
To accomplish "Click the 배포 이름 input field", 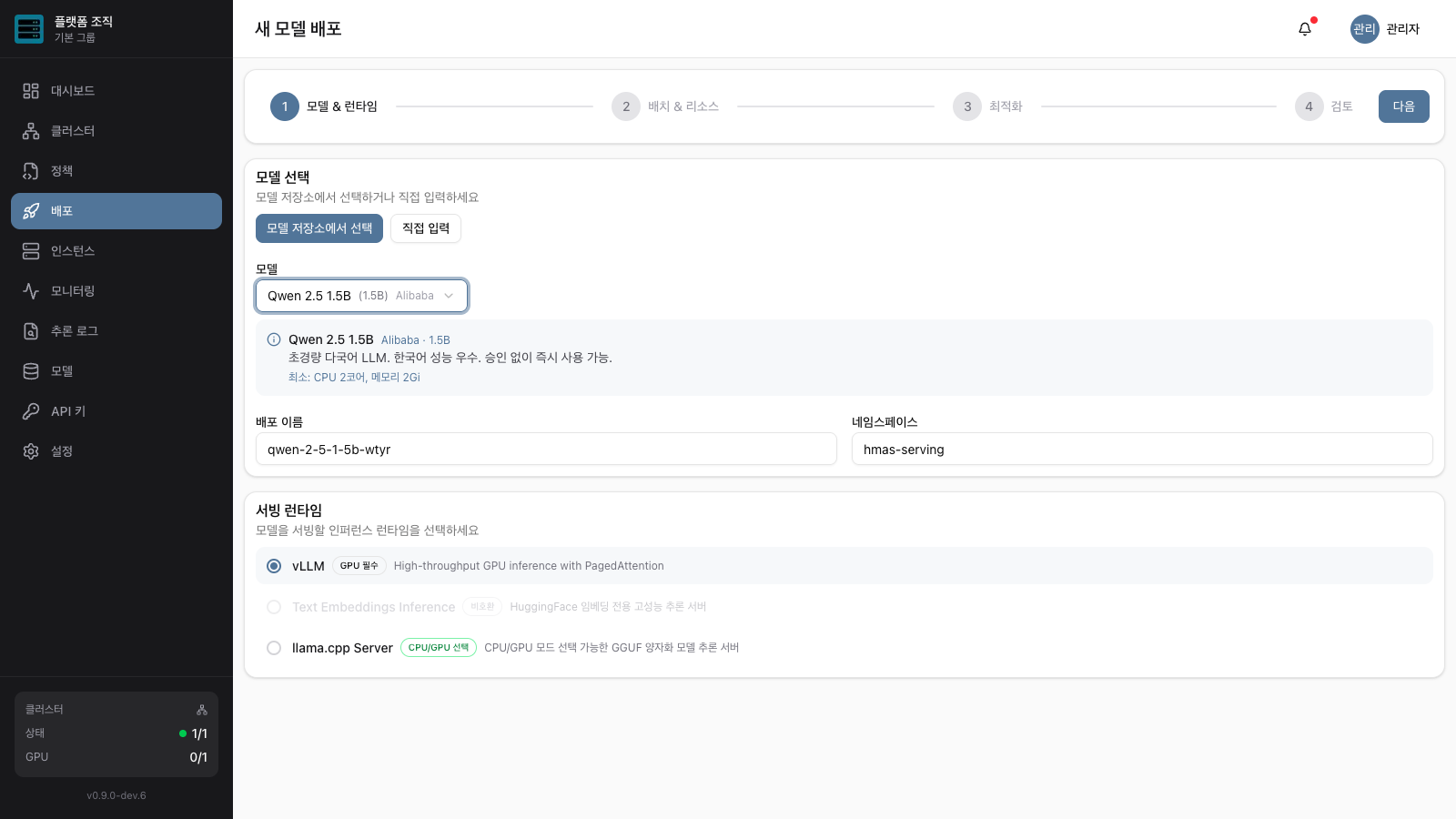I will (546, 449).
